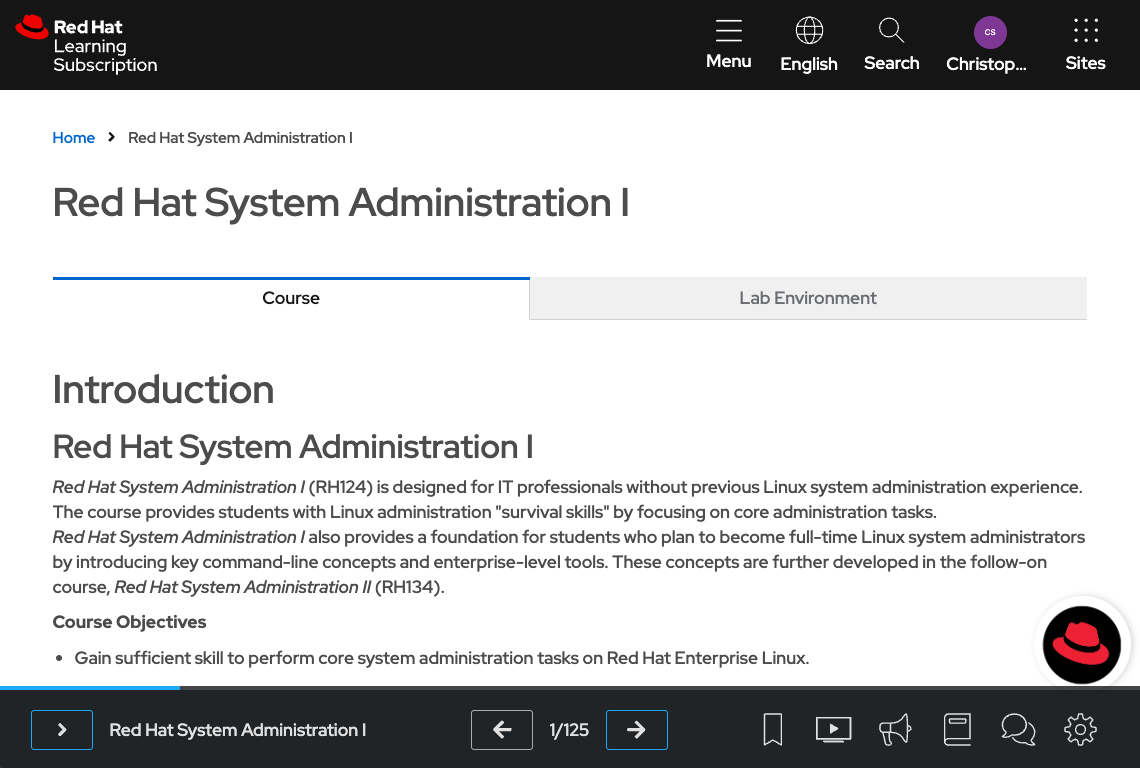Select the Course tab
Screen dimensions: 1140x768
[290, 298]
